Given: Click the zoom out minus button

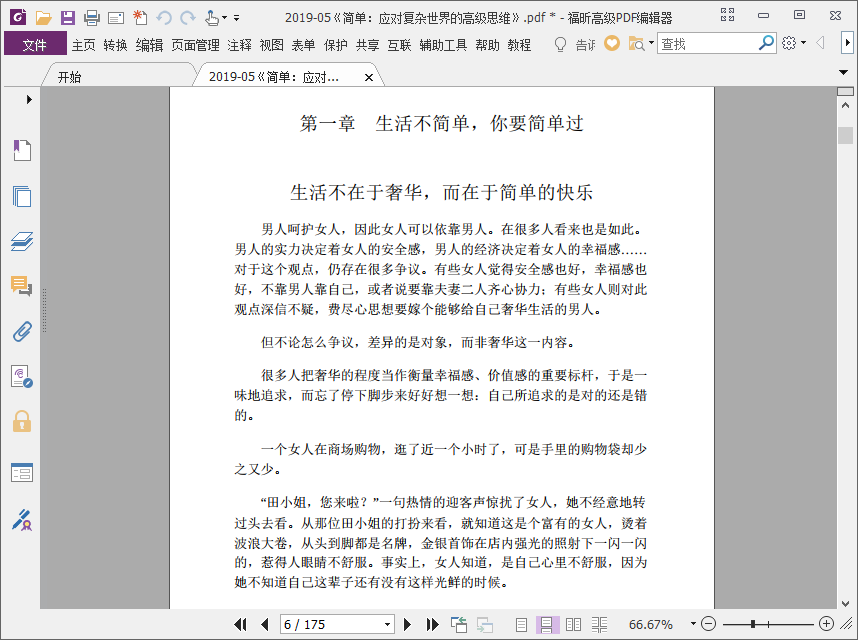Looking at the screenshot, I should 708,624.
